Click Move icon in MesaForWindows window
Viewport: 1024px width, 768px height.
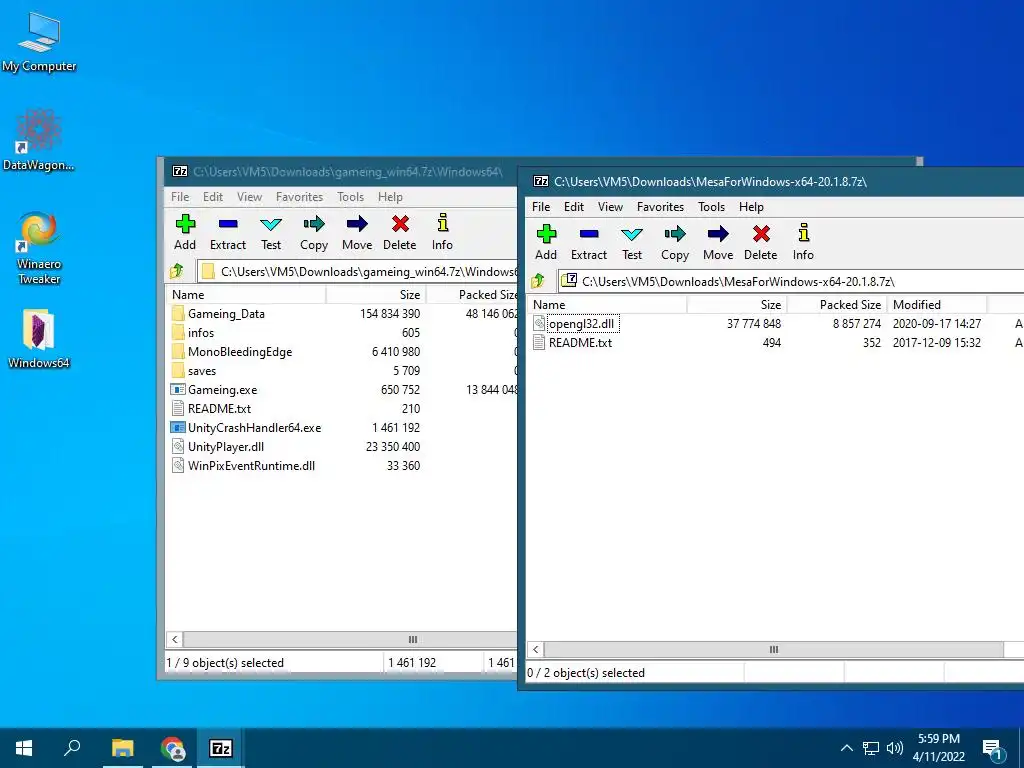718,234
